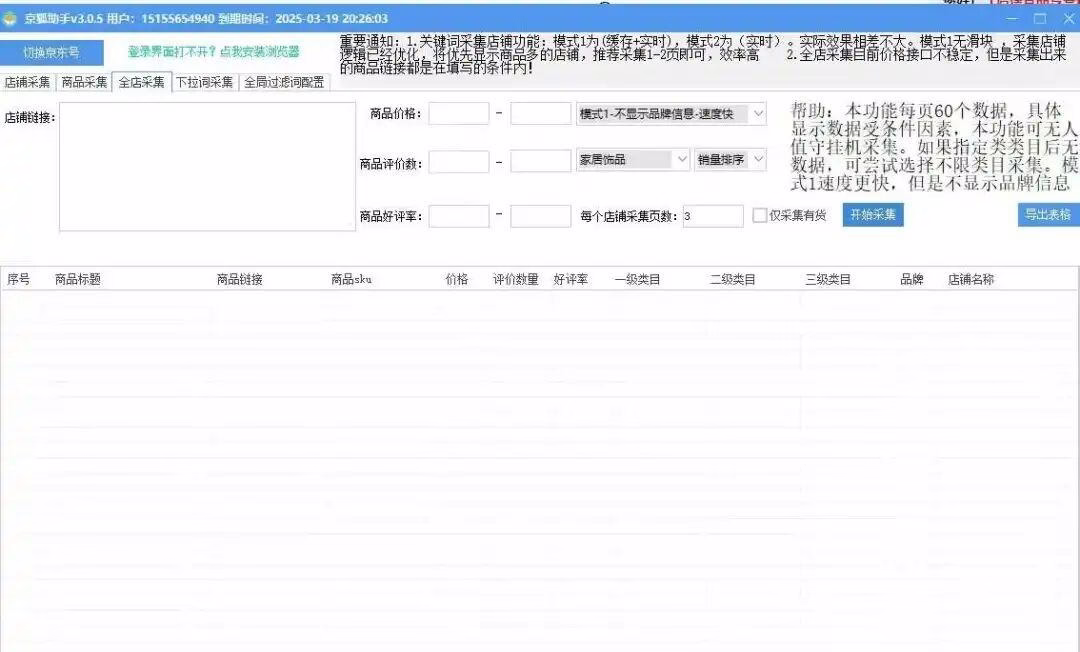Minimize the 京狐助手 window

tap(1013, 18)
